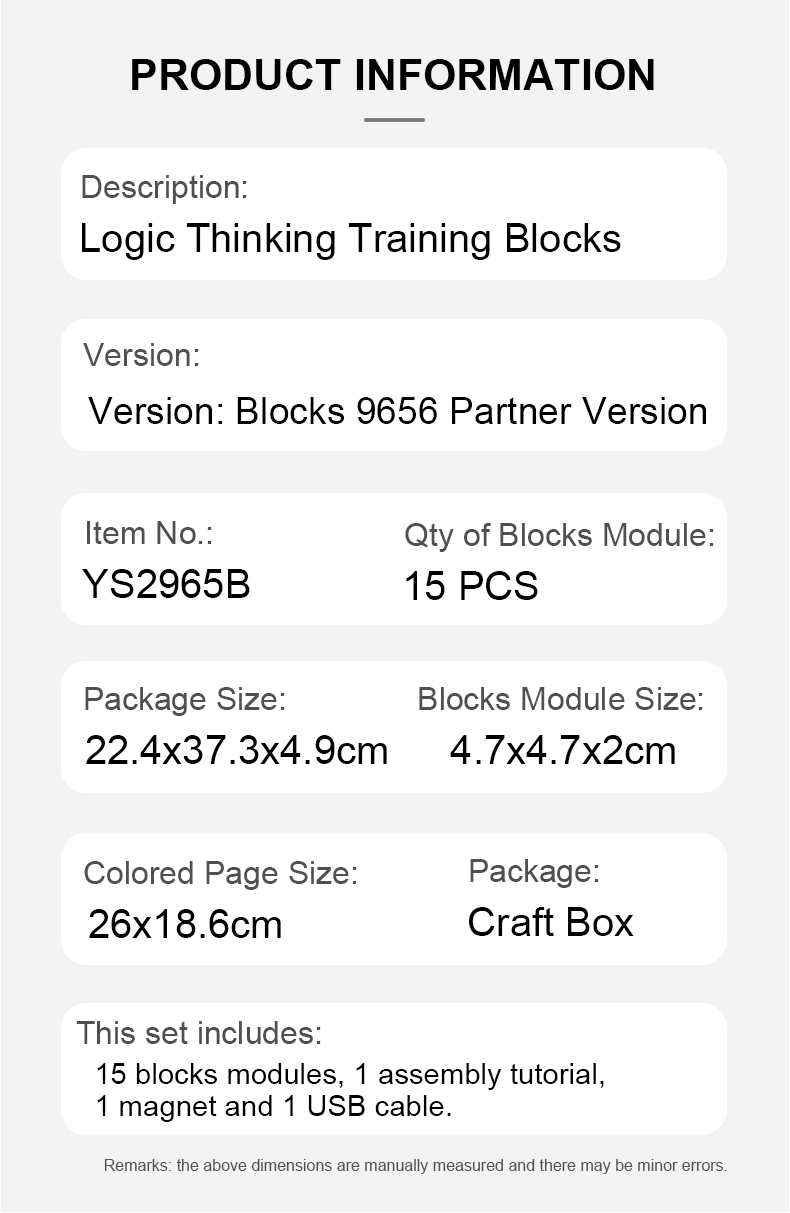Select the This set includes label
Screen dimensions: 790x1213
199,1032
